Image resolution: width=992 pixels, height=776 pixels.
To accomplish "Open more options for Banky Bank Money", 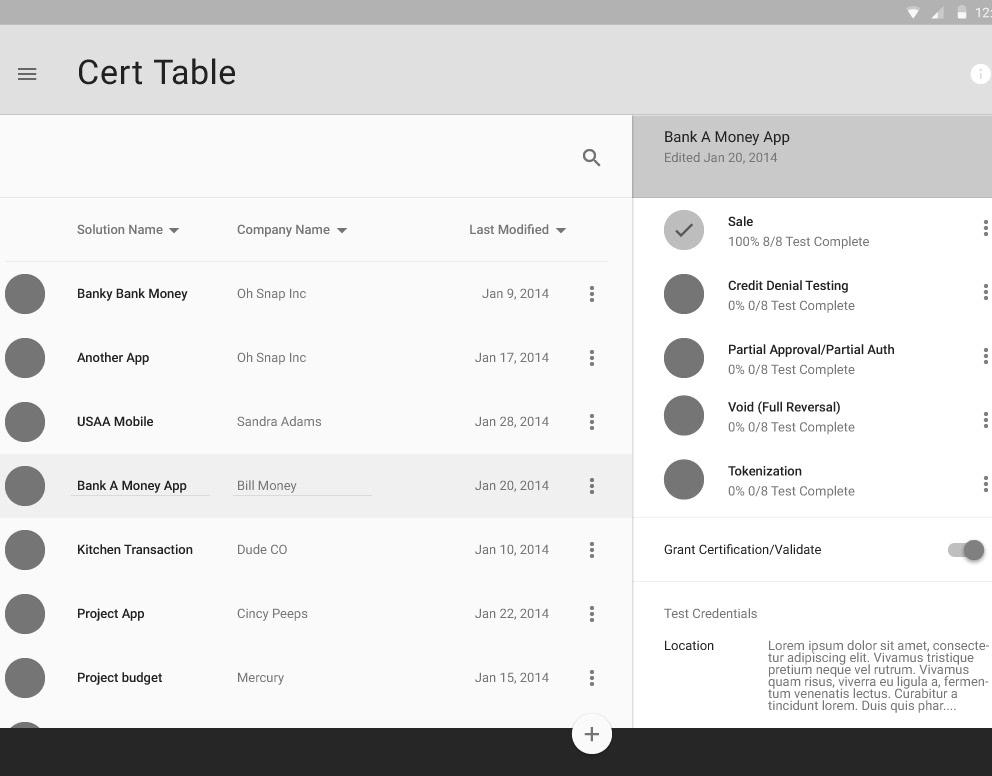I will (592, 294).
